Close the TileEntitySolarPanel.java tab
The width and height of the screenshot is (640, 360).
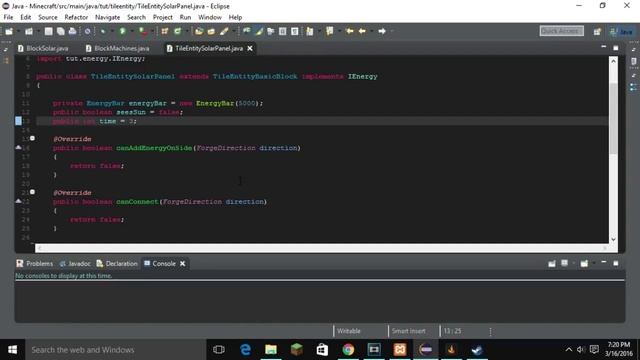(250, 48)
